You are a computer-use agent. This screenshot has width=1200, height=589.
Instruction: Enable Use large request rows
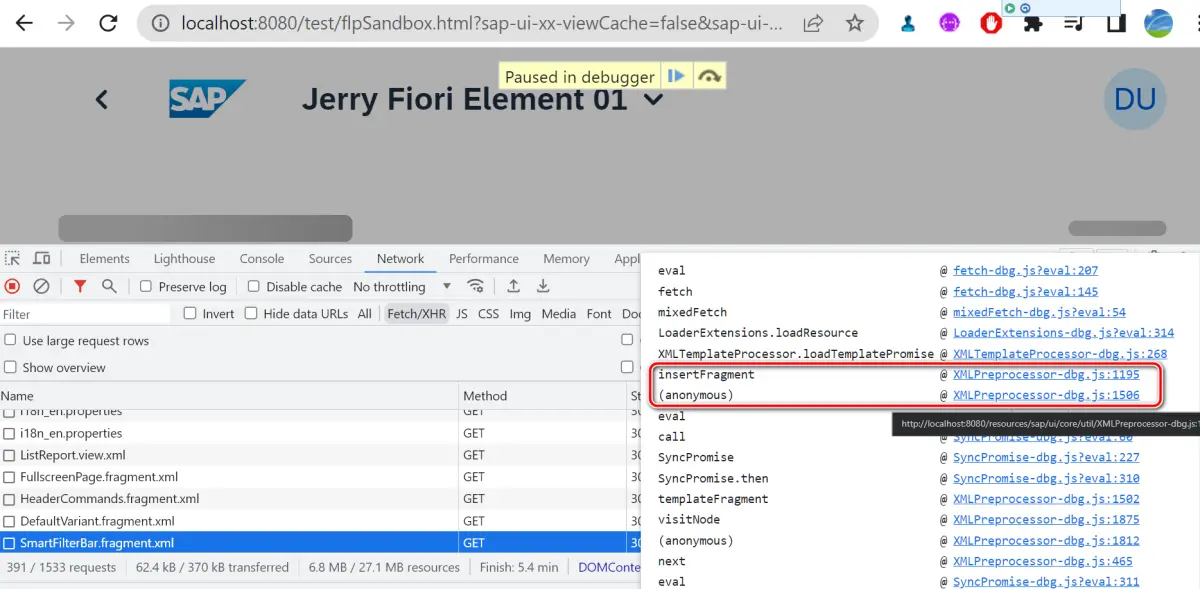[10, 340]
